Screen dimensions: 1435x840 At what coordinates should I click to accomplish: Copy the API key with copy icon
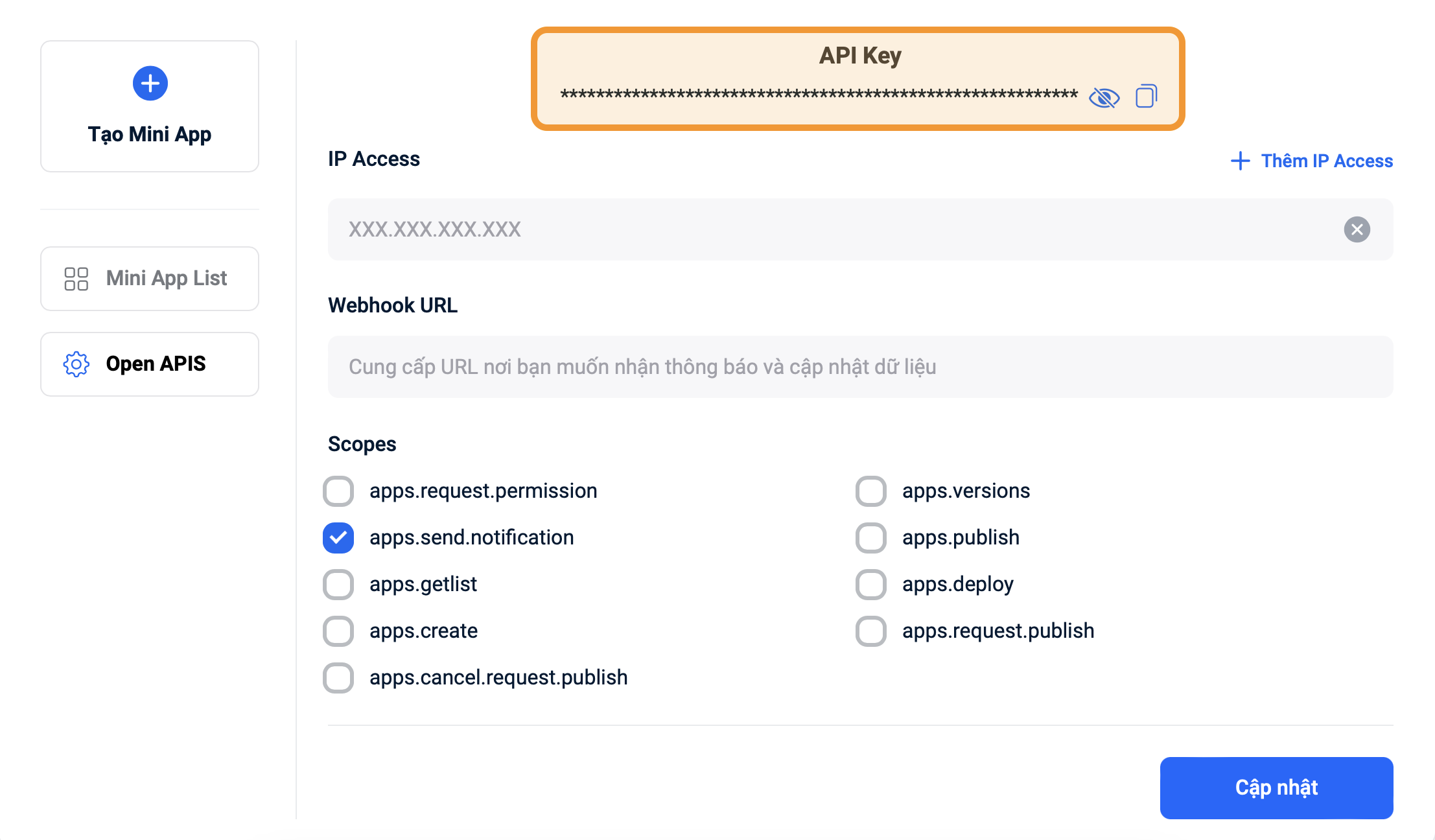[1146, 97]
